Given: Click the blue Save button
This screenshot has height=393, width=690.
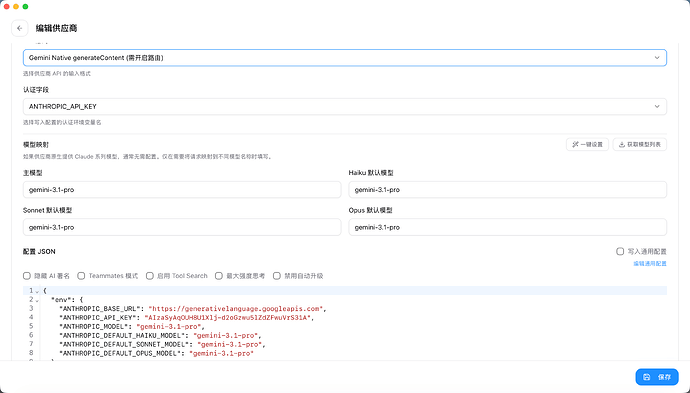Looking at the screenshot, I should point(657,377).
